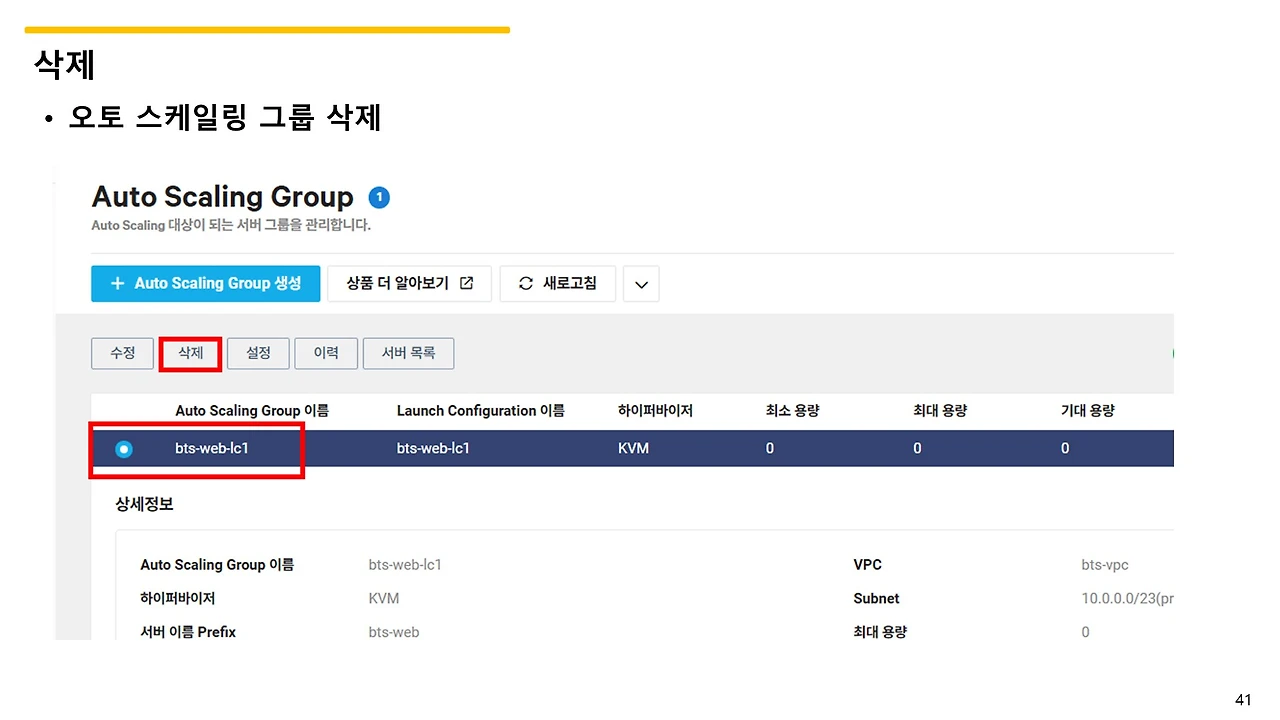Click the 하이퍼바이저 column header

click(655, 411)
